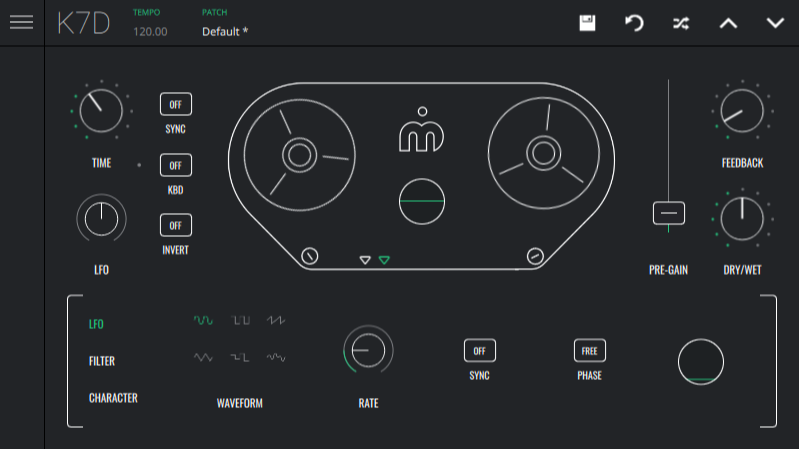
Task: Switch to the FILTER tab
Action: click(x=102, y=361)
